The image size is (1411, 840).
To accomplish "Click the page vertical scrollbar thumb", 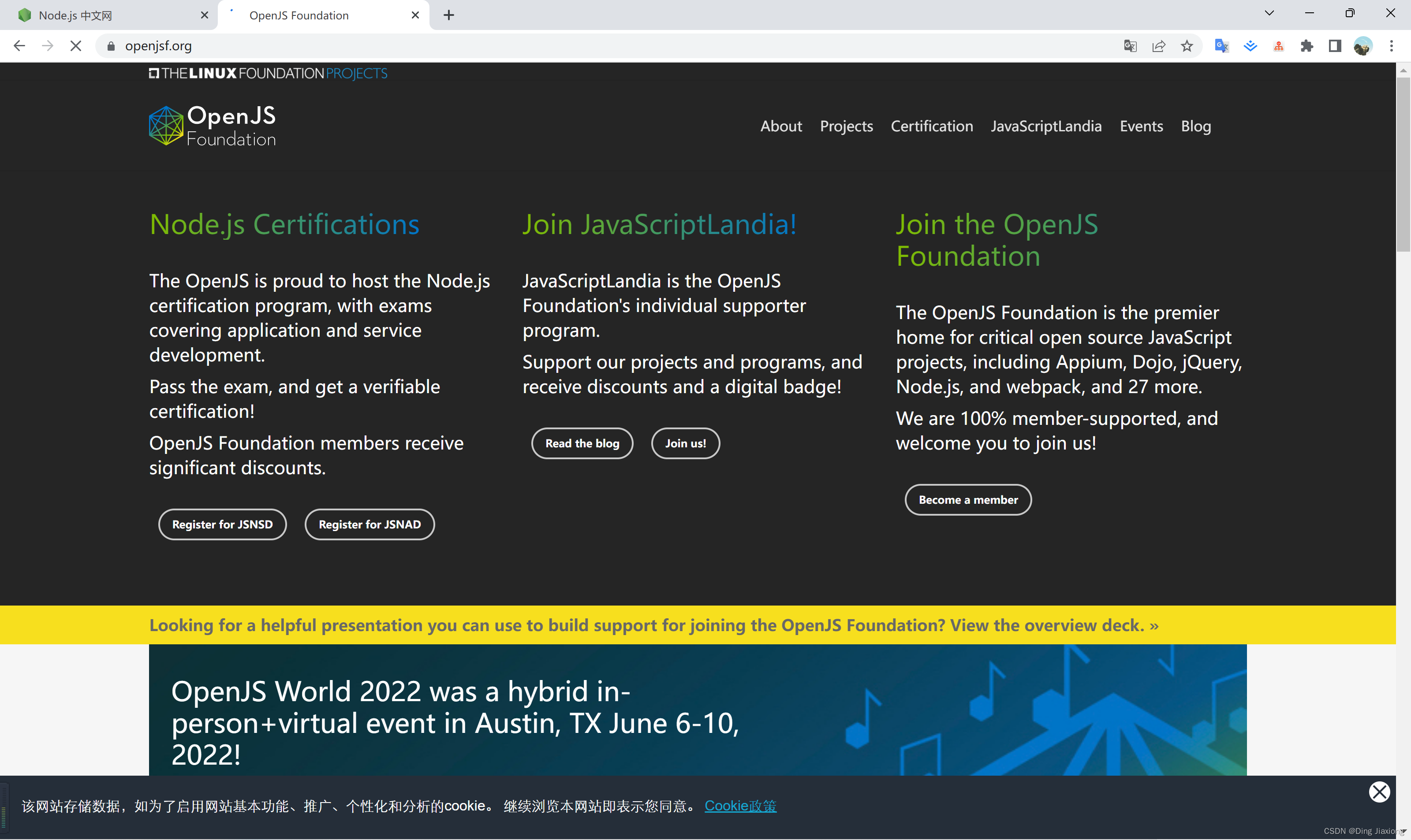I will coord(1403,164).
